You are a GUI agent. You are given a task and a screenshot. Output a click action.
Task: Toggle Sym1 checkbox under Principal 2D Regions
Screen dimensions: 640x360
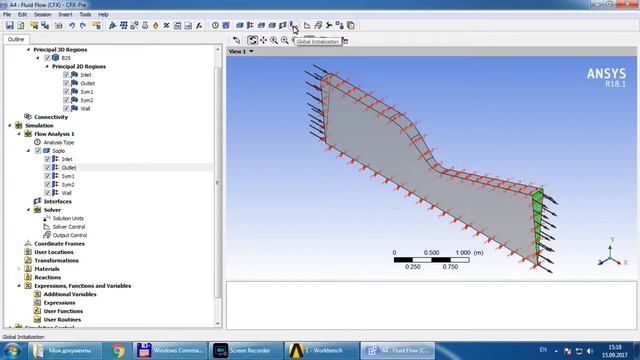pyautogui.click(x=66, y=91)
